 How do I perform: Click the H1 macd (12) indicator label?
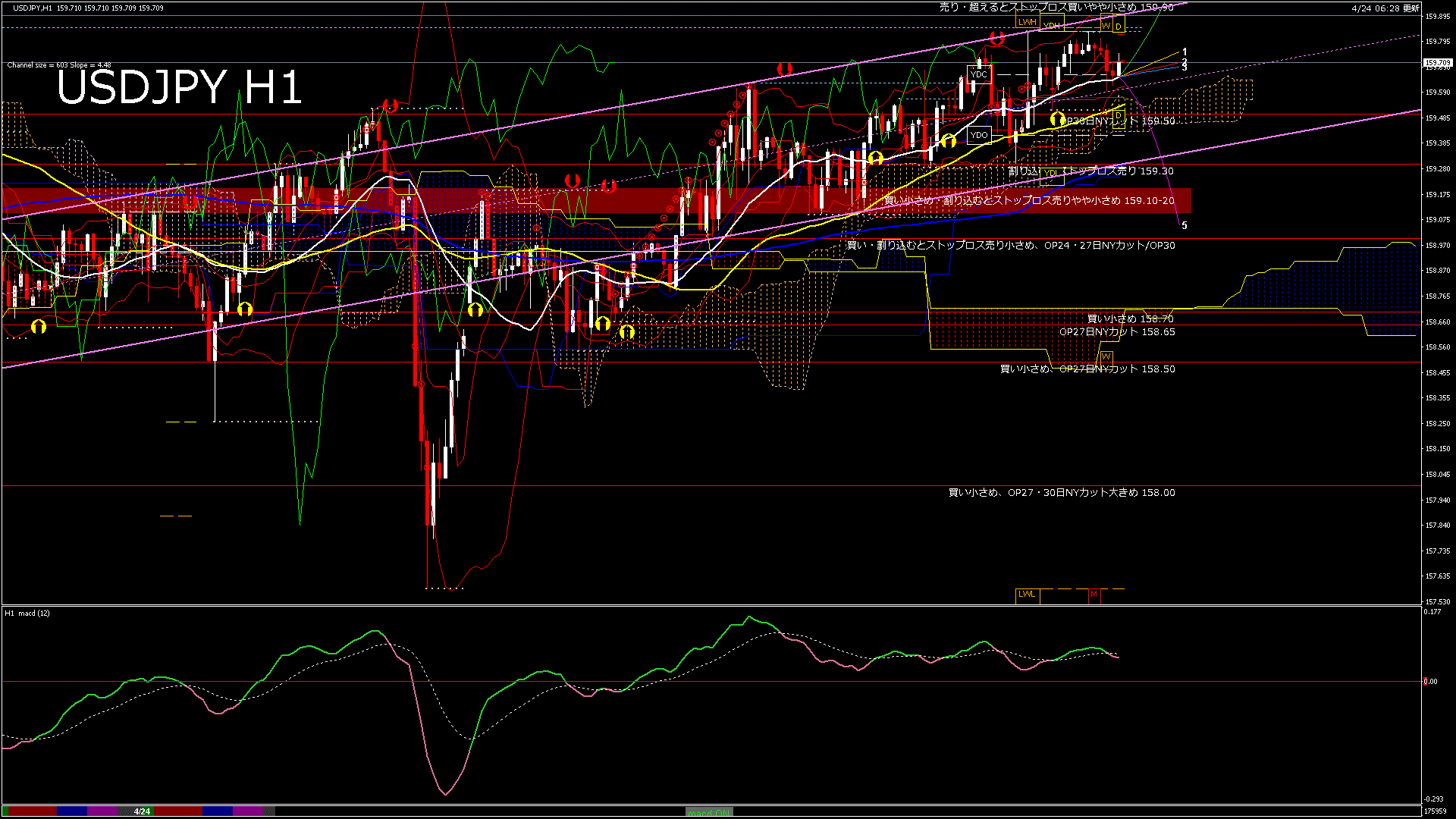click(x=27, y=613)
